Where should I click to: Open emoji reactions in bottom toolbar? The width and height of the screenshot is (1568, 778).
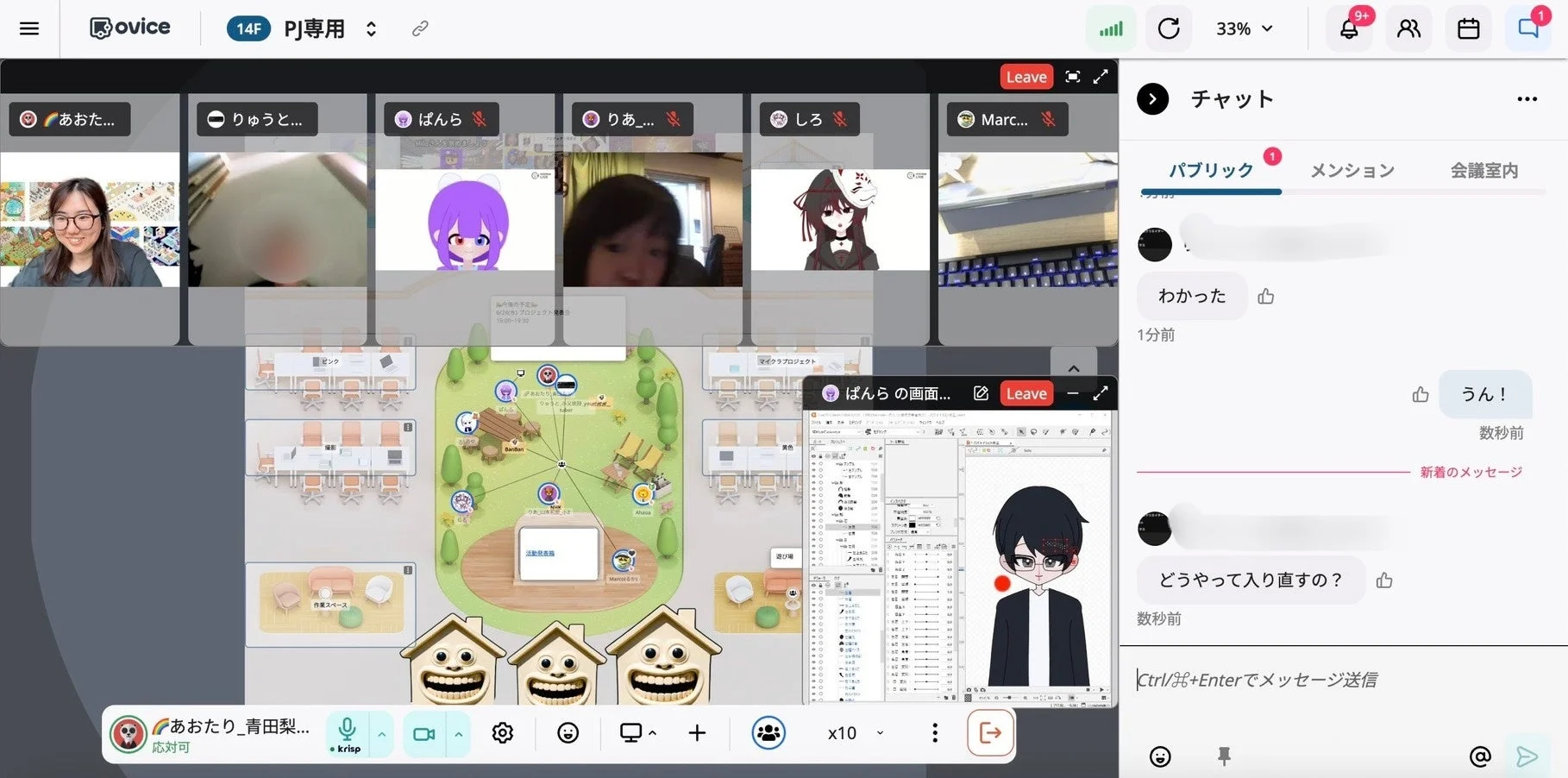click(x=568, y=733)
